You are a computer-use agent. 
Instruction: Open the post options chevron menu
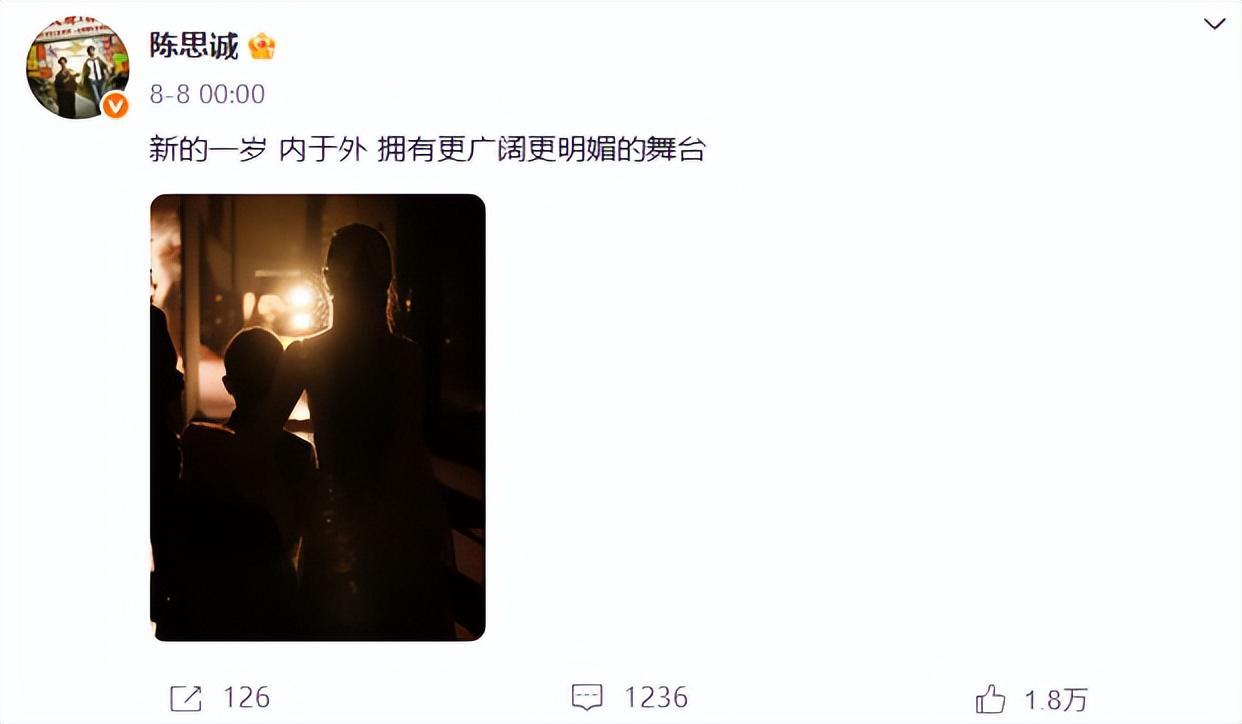1214,24
